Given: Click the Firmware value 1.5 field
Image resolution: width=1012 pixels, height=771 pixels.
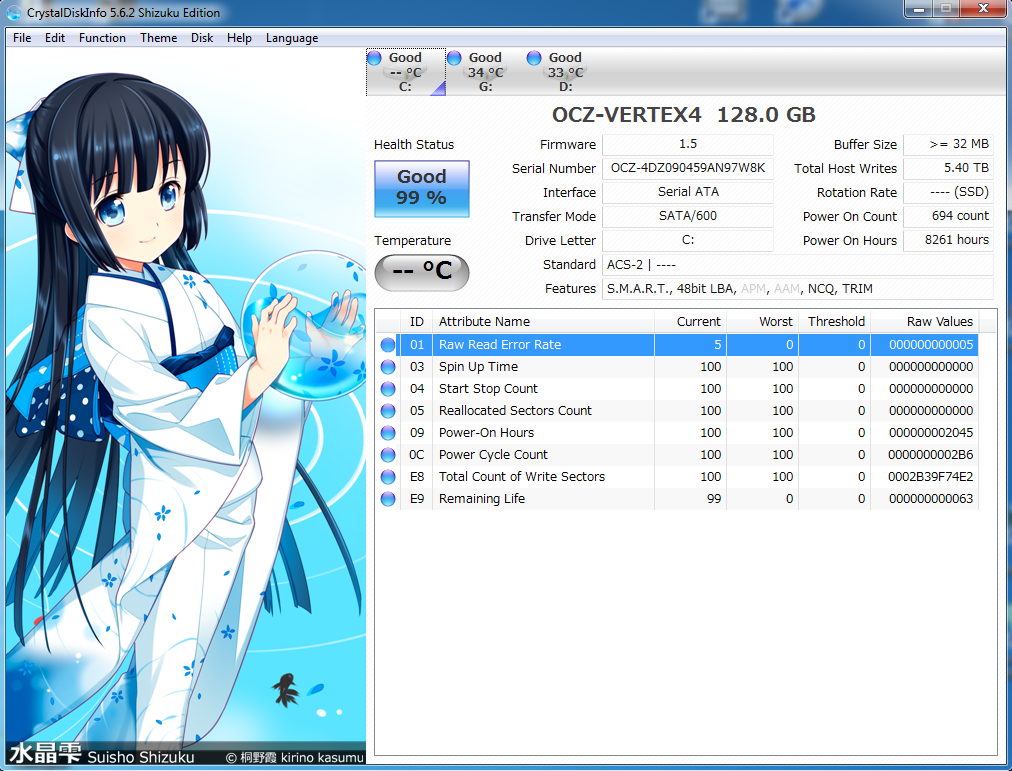Looking at the screenshot, I should 688,145.
